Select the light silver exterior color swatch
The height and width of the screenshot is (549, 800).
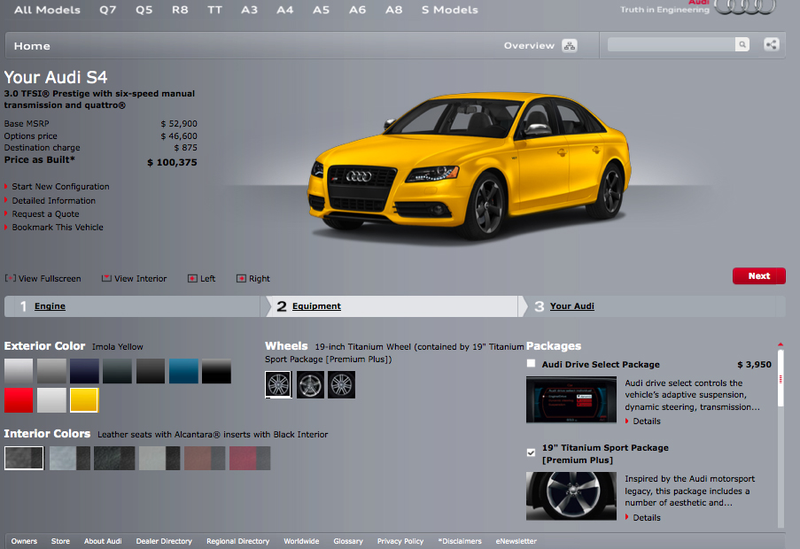[x=19, y=371]
